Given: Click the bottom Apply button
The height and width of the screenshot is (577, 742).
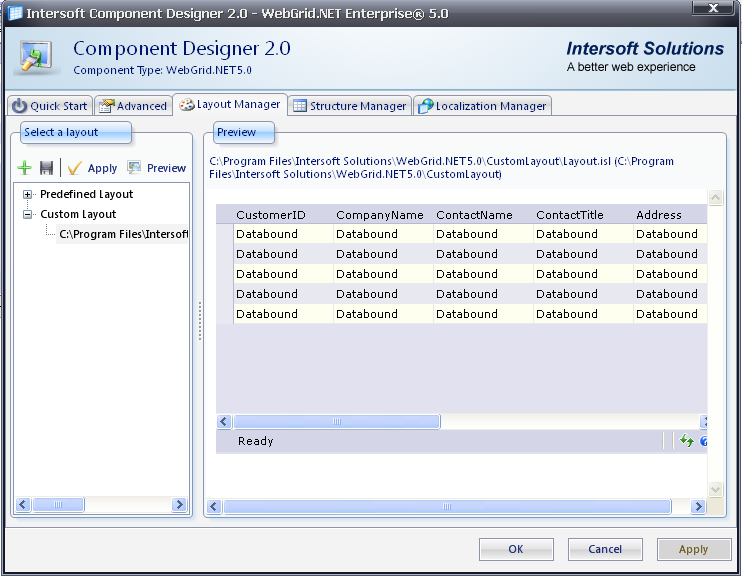Looking at the screenshot, I should tap(694, 549).
